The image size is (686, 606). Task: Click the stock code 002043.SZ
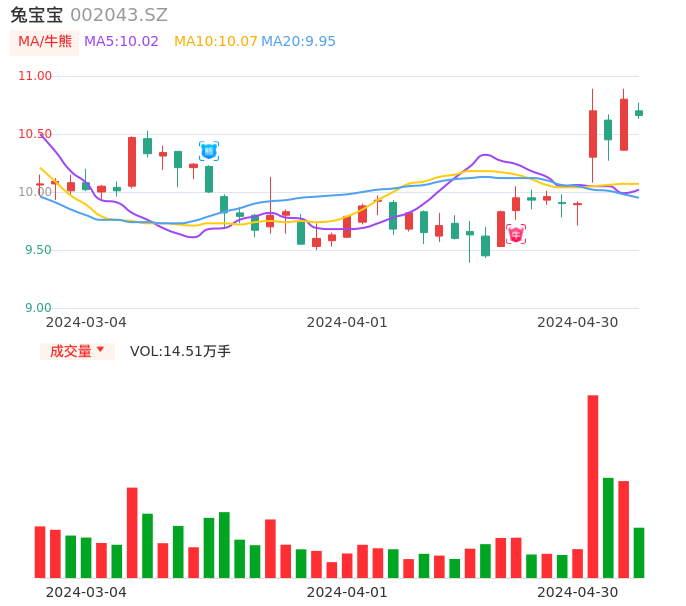(x=119, y=15)
